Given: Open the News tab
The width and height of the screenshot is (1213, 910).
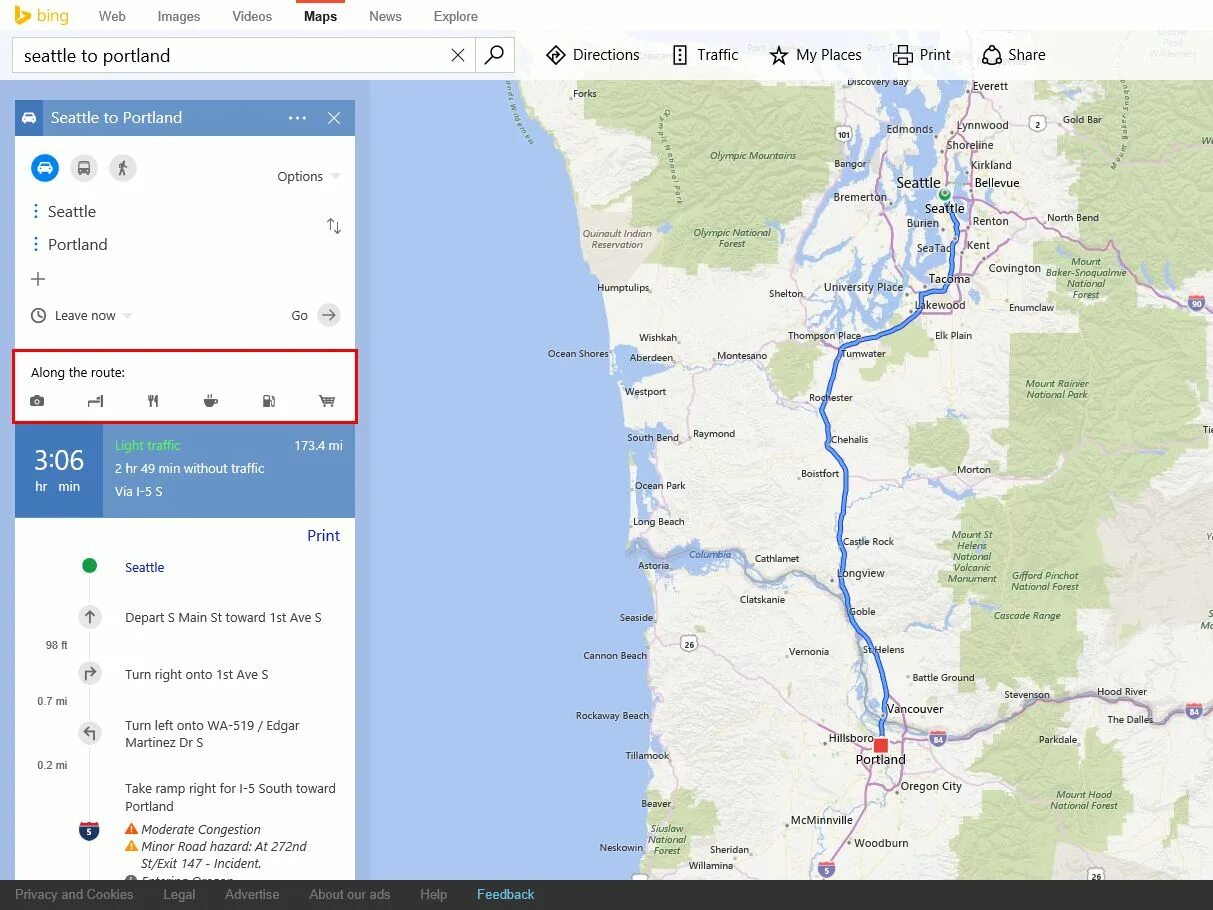Looking at the screenshot, I should point(385,16).
